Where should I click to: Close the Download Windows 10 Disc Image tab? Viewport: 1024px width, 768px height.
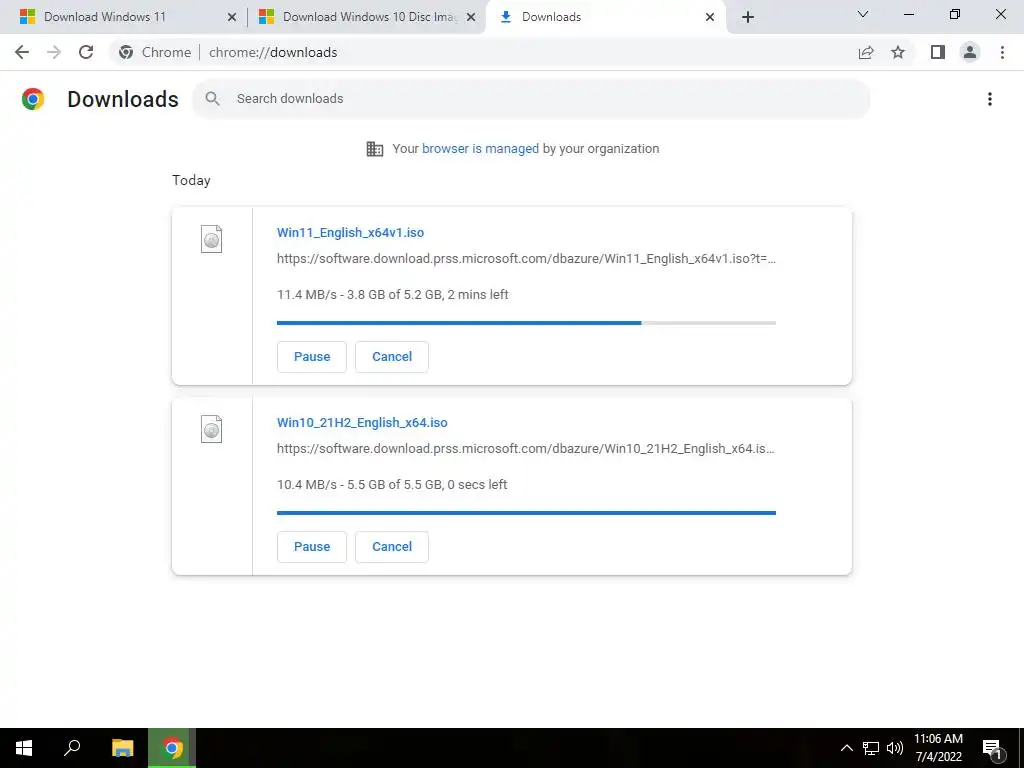(x=471, y=17)
